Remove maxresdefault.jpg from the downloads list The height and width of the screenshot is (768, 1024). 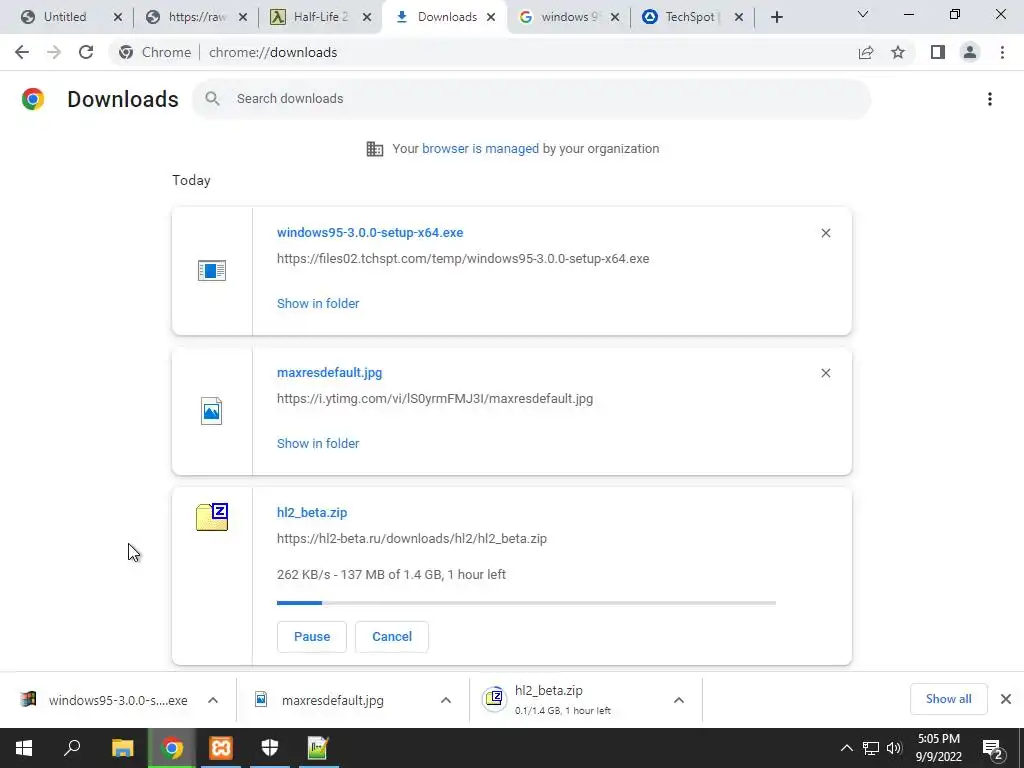pyautogui.click(x=825, y=373)
